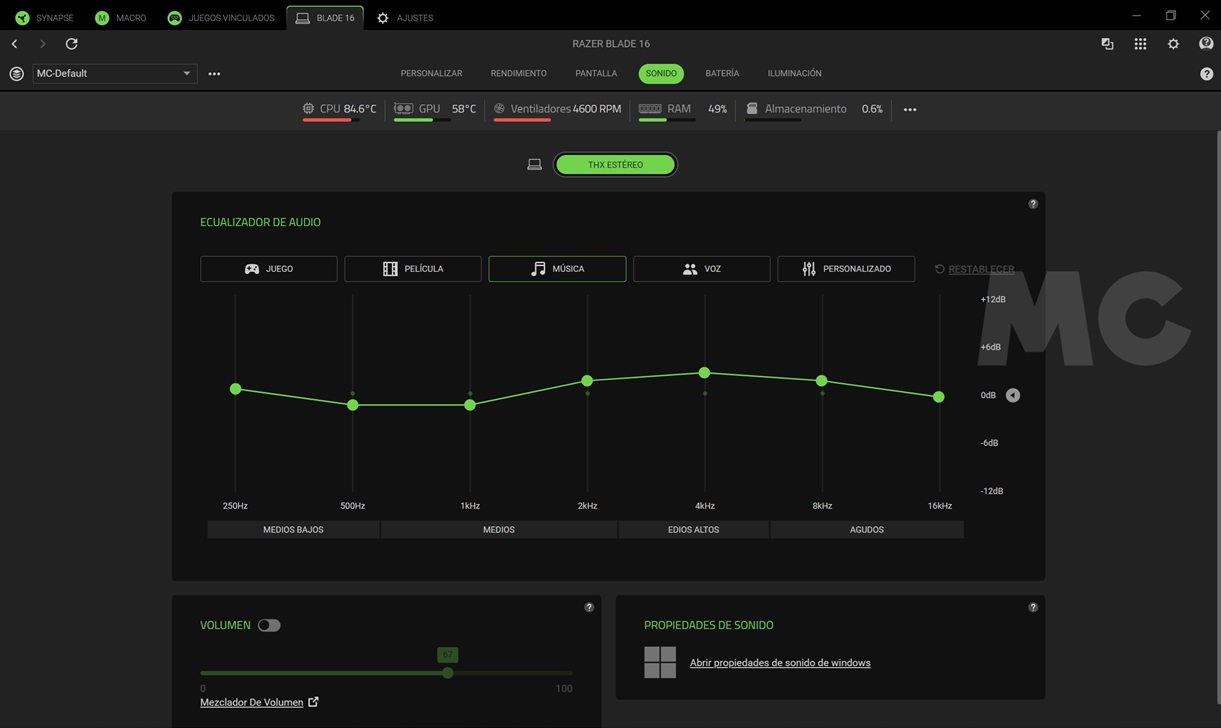
Task: Enable THX Estéreo mode
Action: point(615,165)
